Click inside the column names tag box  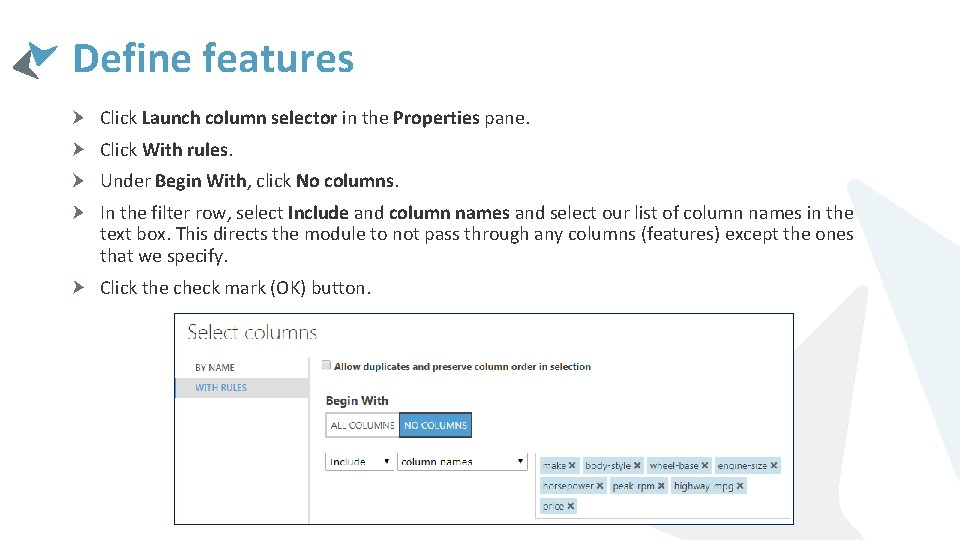tap(700, 506)
